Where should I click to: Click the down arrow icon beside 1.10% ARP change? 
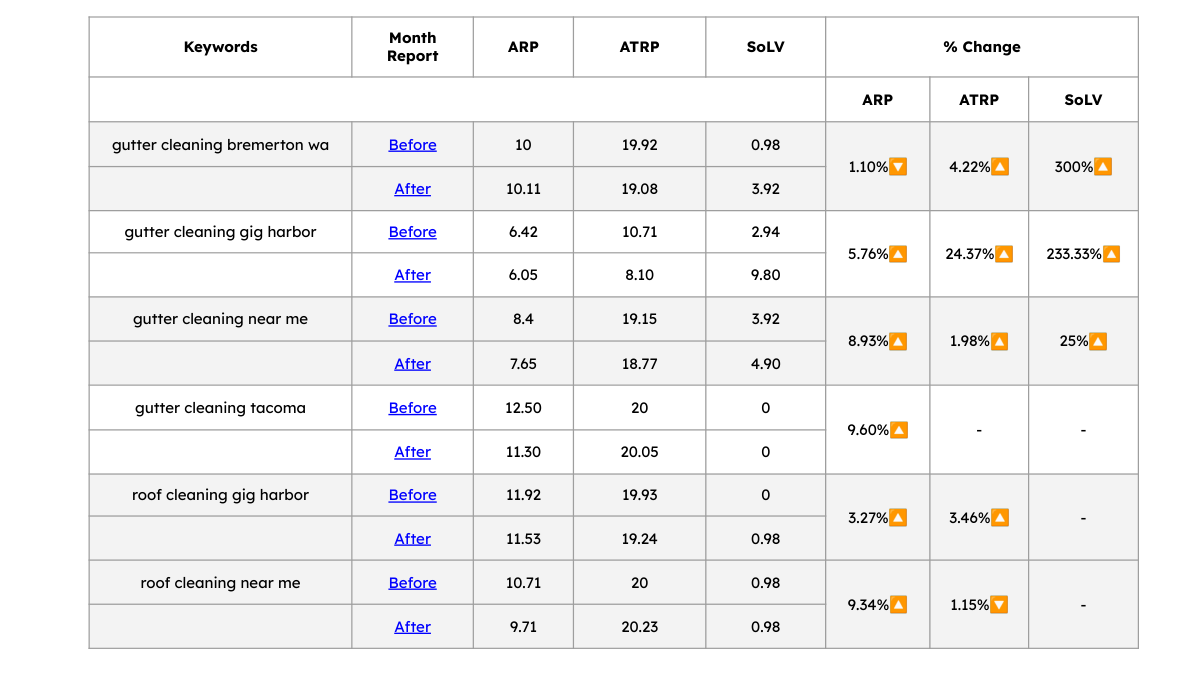click(898, 167)
